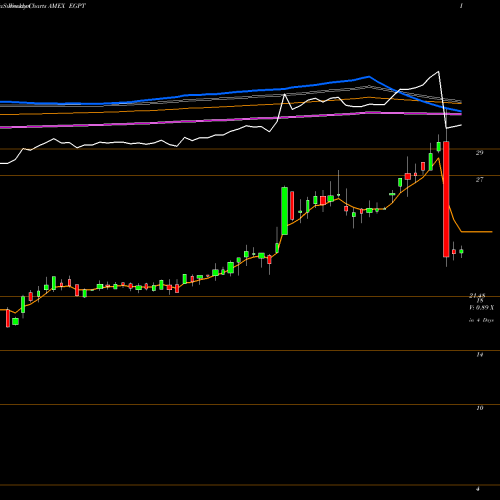
Task: Click the V: 0.89 X volume label
Action: pos(482,308)
